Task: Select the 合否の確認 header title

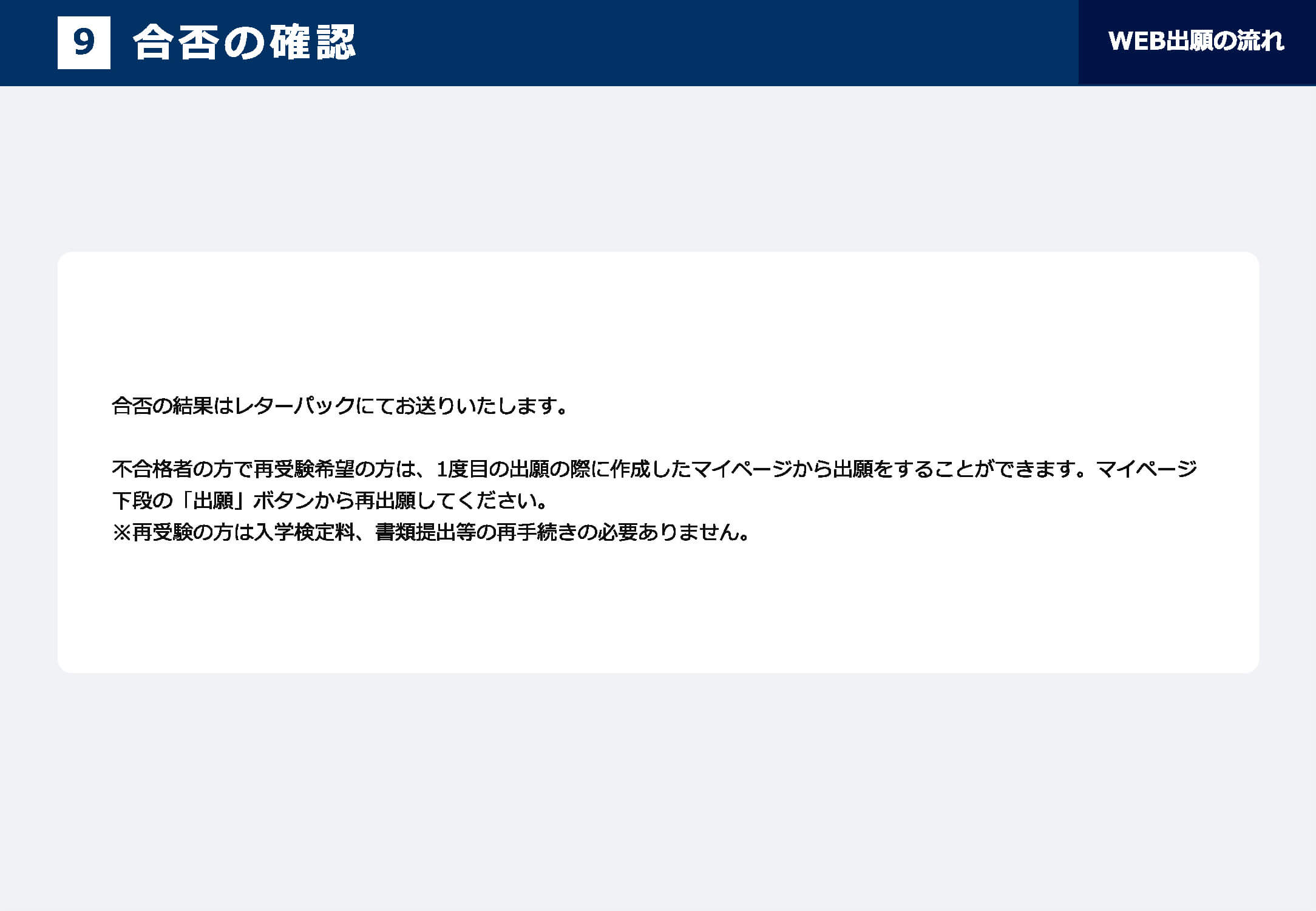Action: [x=244, y=42]
